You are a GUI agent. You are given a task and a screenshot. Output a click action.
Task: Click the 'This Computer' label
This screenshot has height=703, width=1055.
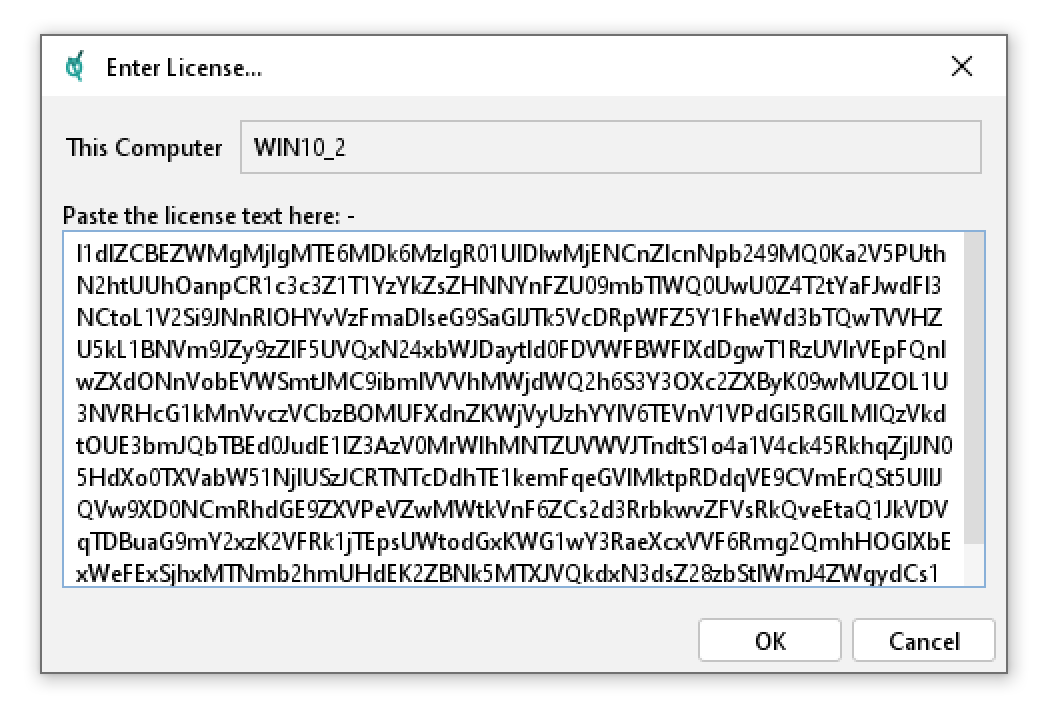[144, 148]
